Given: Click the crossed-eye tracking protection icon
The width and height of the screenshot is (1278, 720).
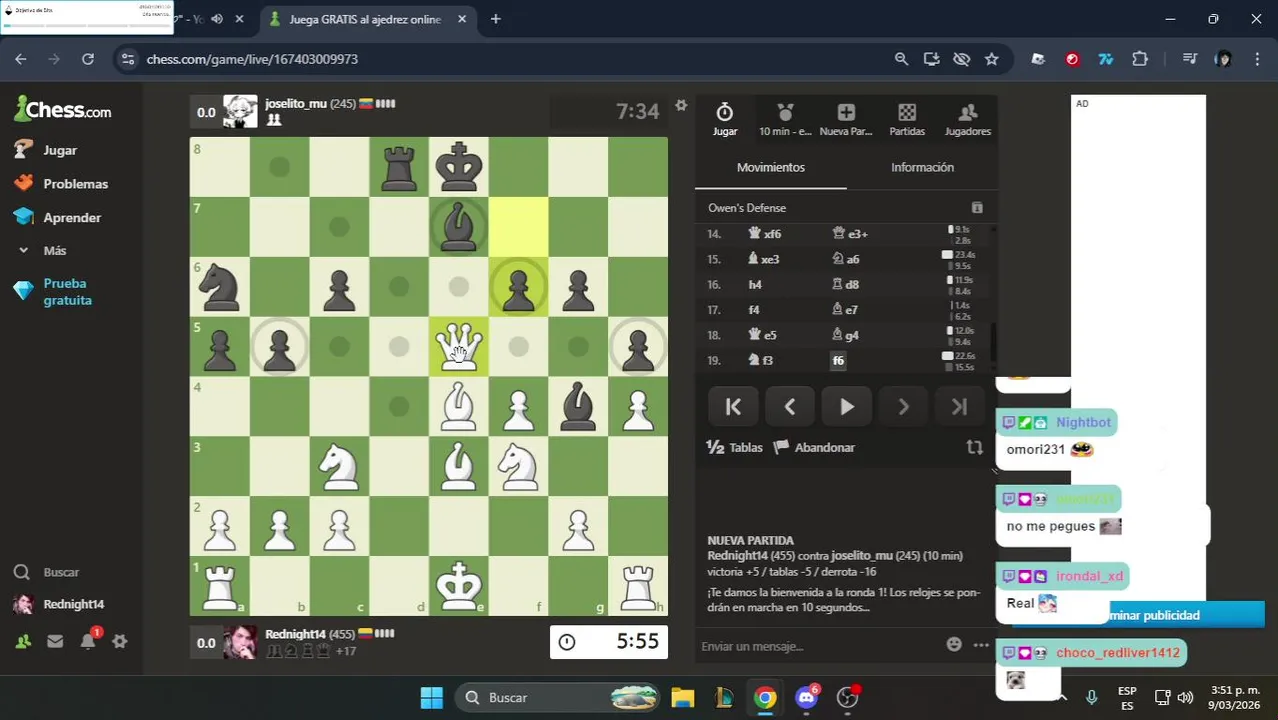Looking at the screenshot, I should coord(961,59).
